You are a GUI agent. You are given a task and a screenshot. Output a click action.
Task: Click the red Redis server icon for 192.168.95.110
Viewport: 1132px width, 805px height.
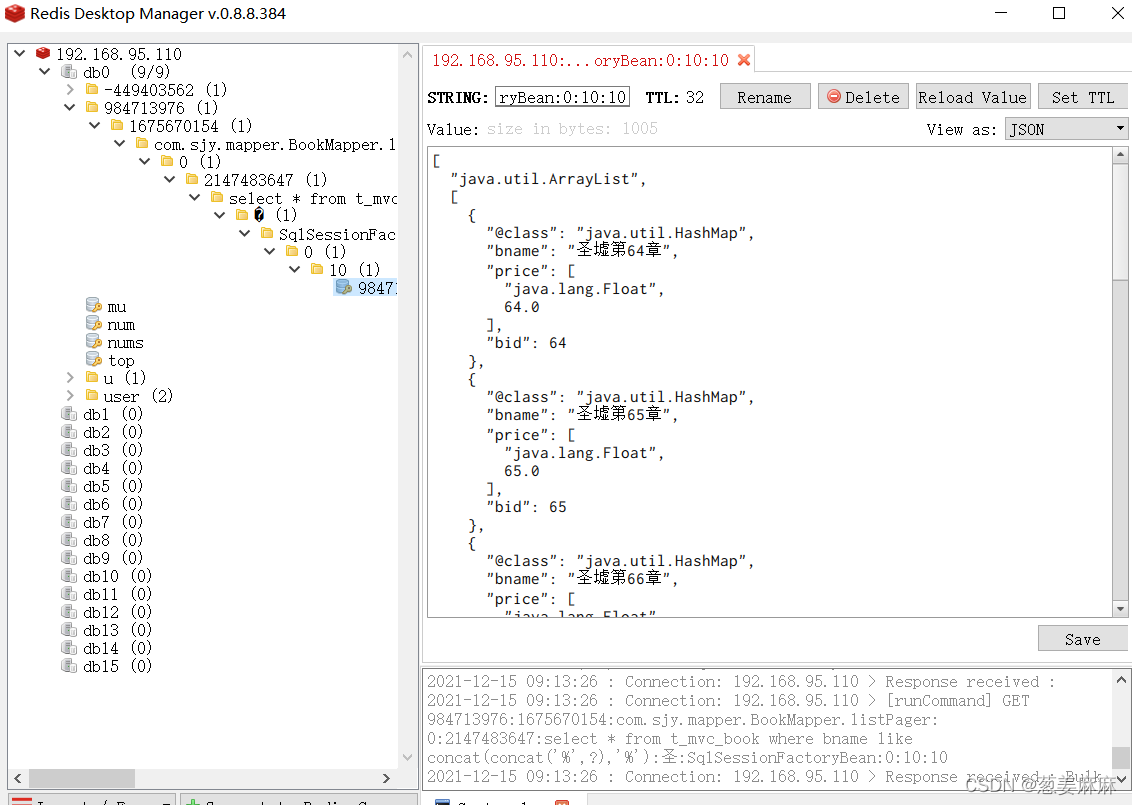(43, 53)
